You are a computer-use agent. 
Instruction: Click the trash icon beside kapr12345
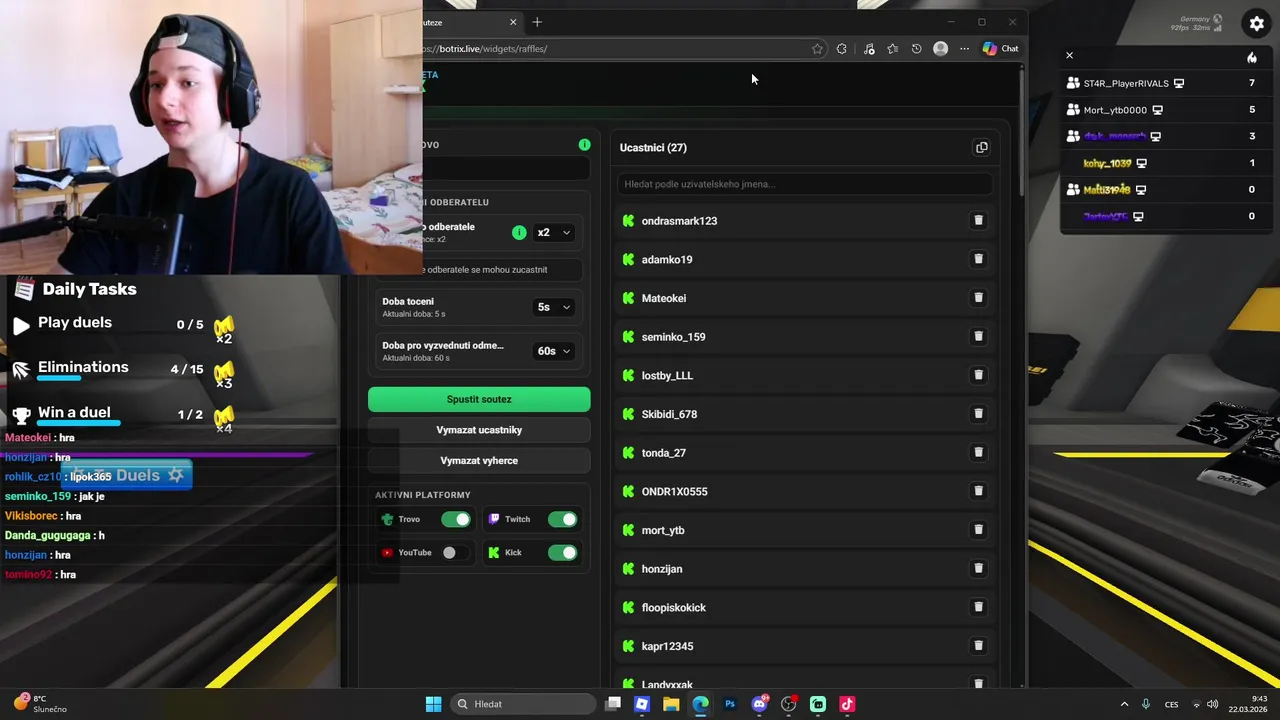point(979,645)
